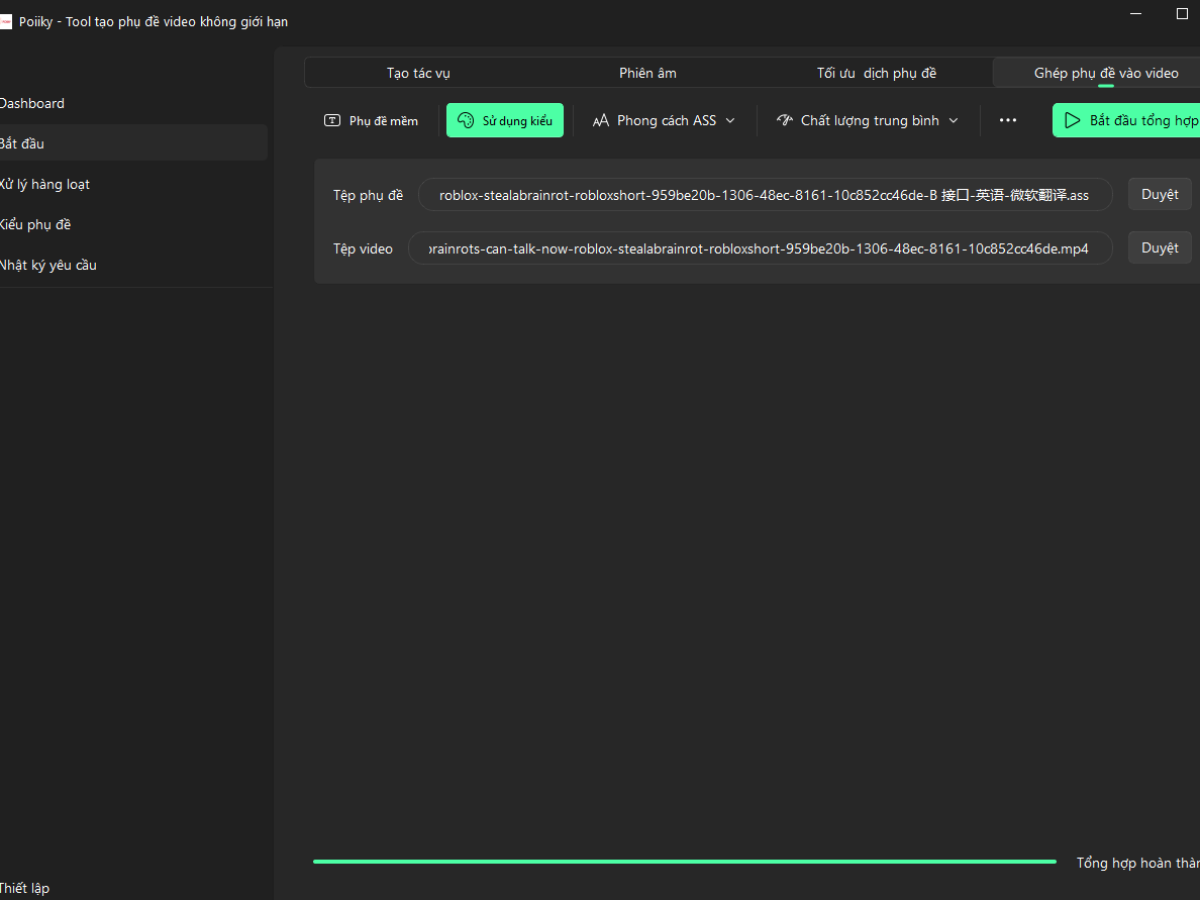Click the play icon in Bắt đầu tổng hợp
Screen dimensions: 1200x900
point(1072,121)
